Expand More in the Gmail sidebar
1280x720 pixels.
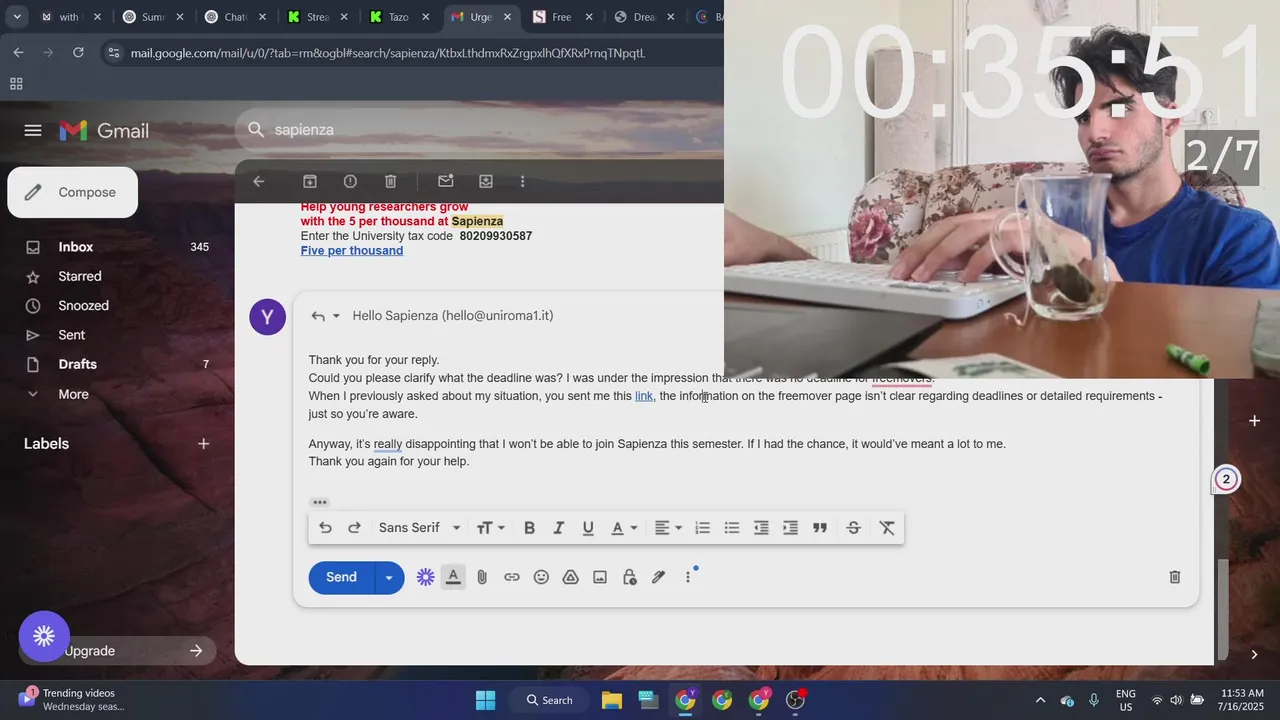click(x=73, y=394)
